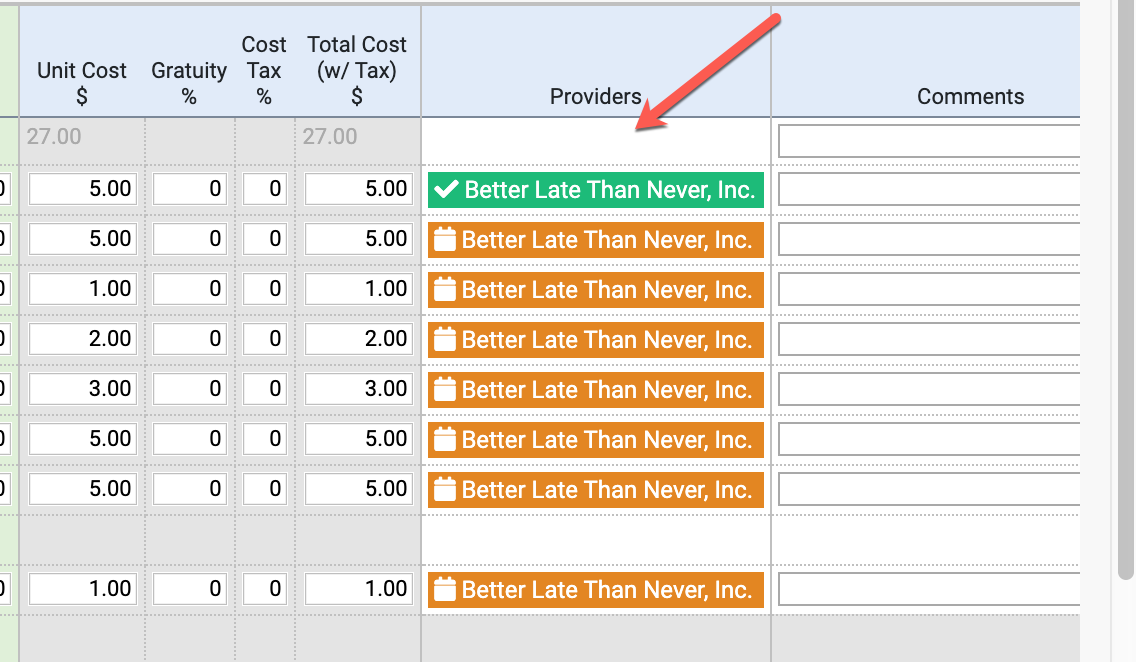Click the Total Cost (w/ Tax) $ column header

357,70
